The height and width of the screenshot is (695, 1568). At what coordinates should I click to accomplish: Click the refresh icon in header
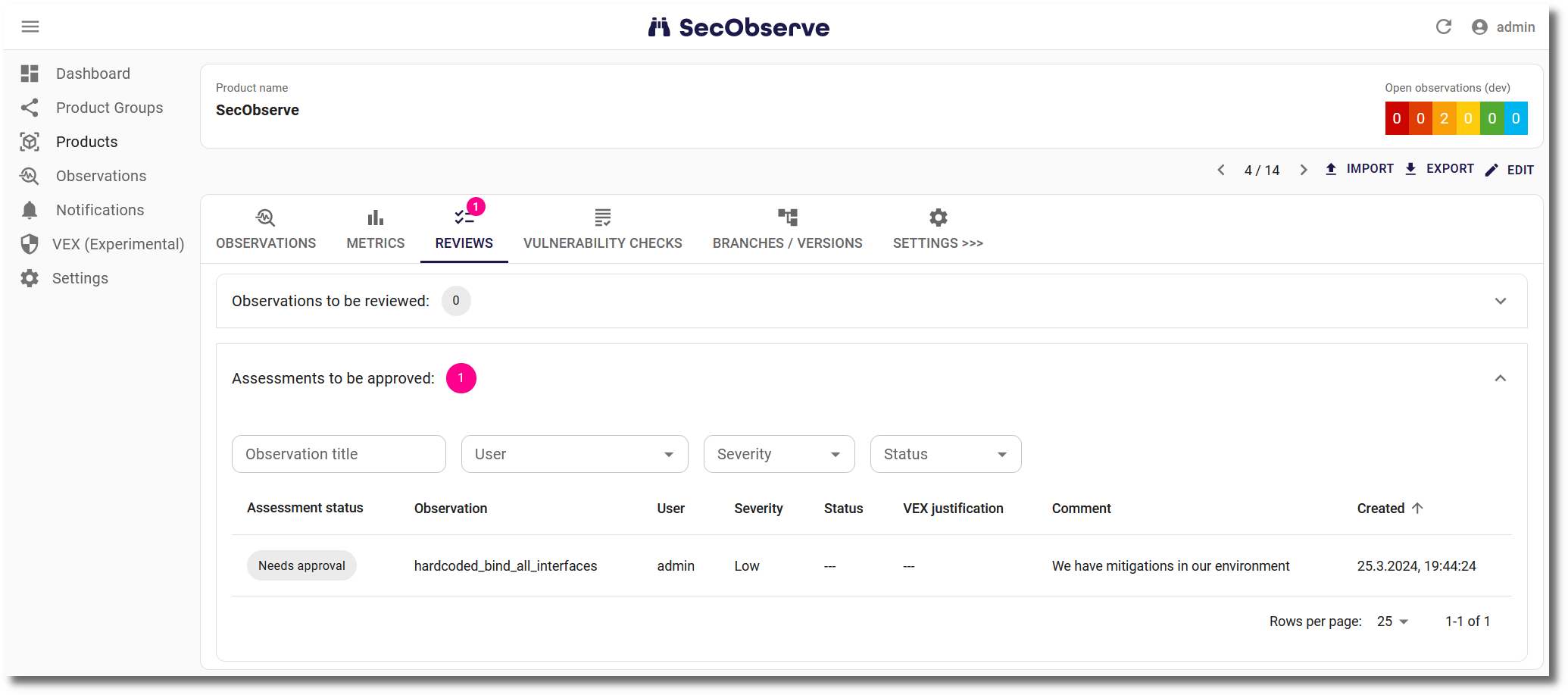(x=1443, y=27)
